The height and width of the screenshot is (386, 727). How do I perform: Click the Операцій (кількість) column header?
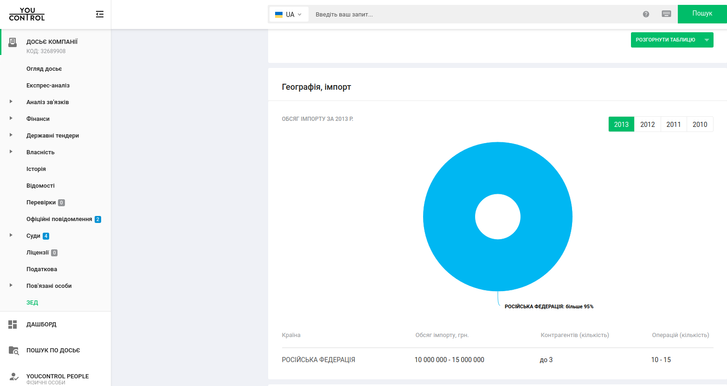tap(680, 335)
